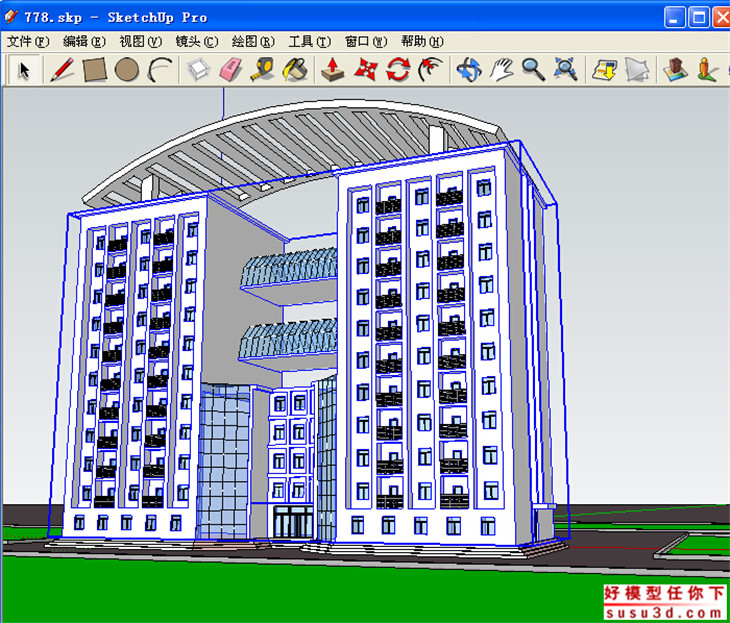Viewport: 730px width, 623px height.
Task: Click the Share Model icon
Action: 636,70
